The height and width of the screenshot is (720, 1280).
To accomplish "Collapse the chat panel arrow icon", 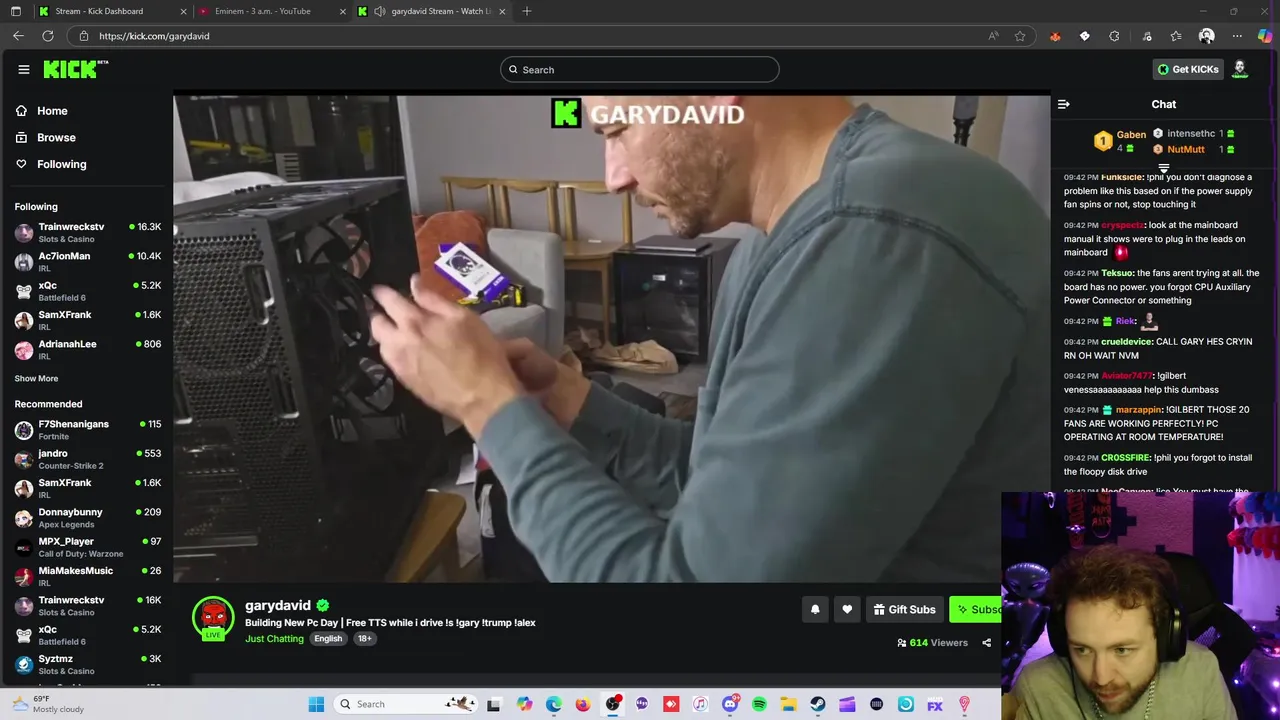I will 1064,104.
